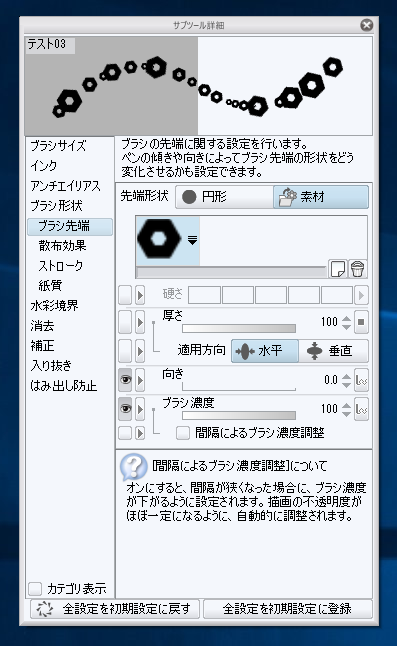The image size is (397, 646).
Task: Select the ブラシ先端 category
Action: pyautogui.click(x=70, y=226)
